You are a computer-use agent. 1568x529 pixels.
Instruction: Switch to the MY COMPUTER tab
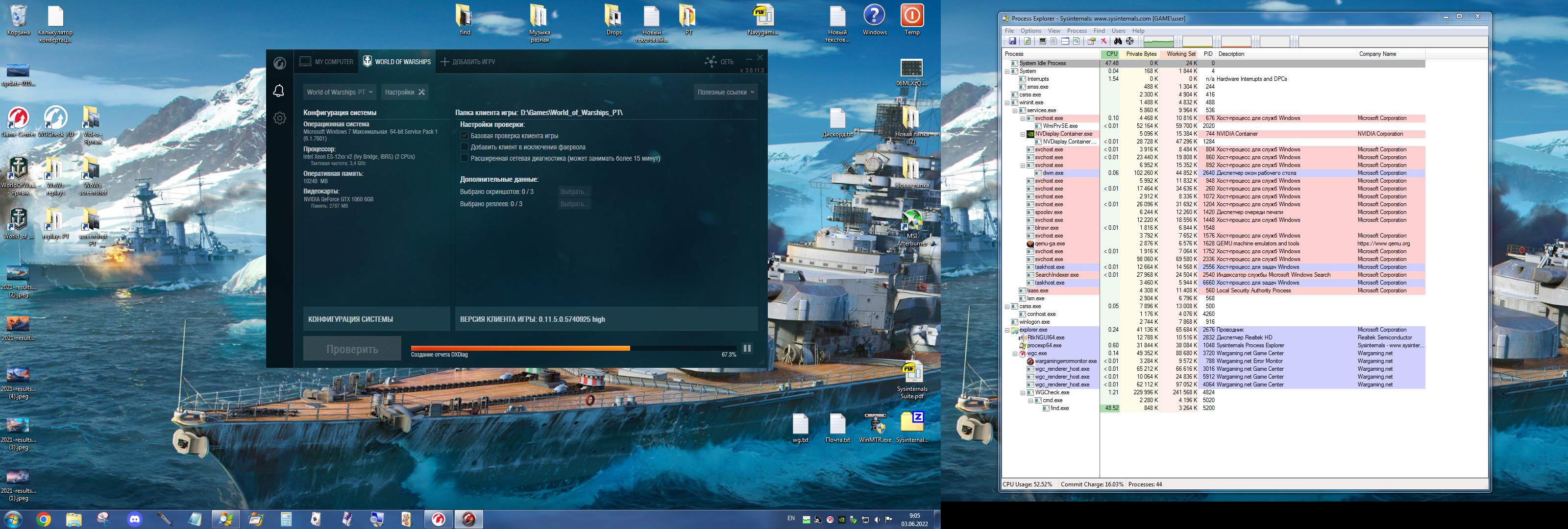click(326, 62)
